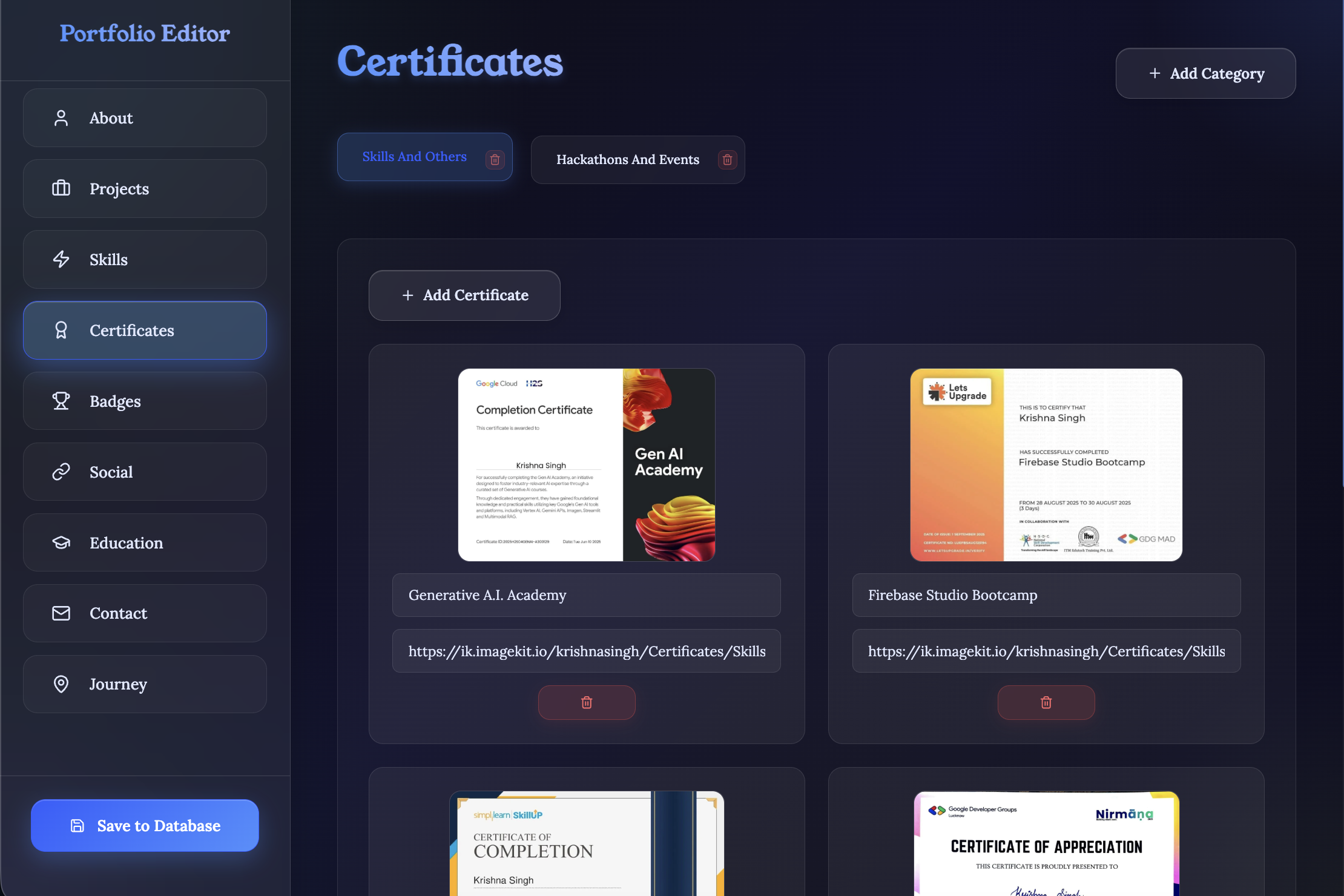Click the Add Category button
1344x896 pixels.
pyautogui.click(x=1205, y=73)
